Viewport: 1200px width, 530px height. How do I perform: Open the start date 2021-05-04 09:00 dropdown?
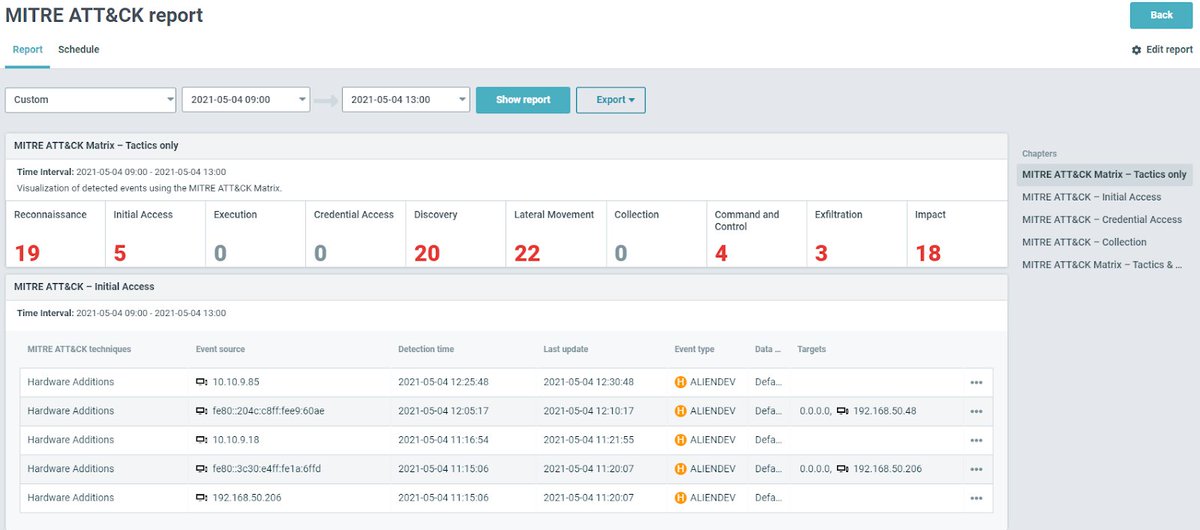click(246, 100)
